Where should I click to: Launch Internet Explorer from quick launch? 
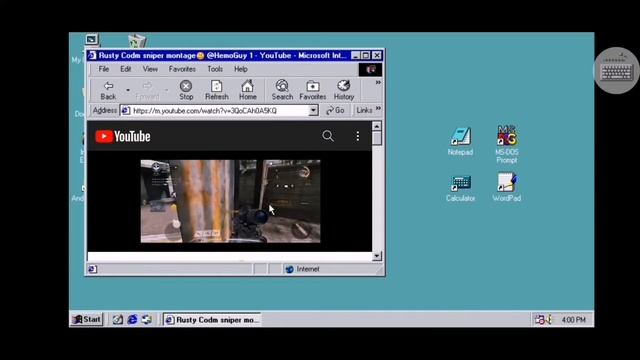pyautogui.click(x=132, y=320)
